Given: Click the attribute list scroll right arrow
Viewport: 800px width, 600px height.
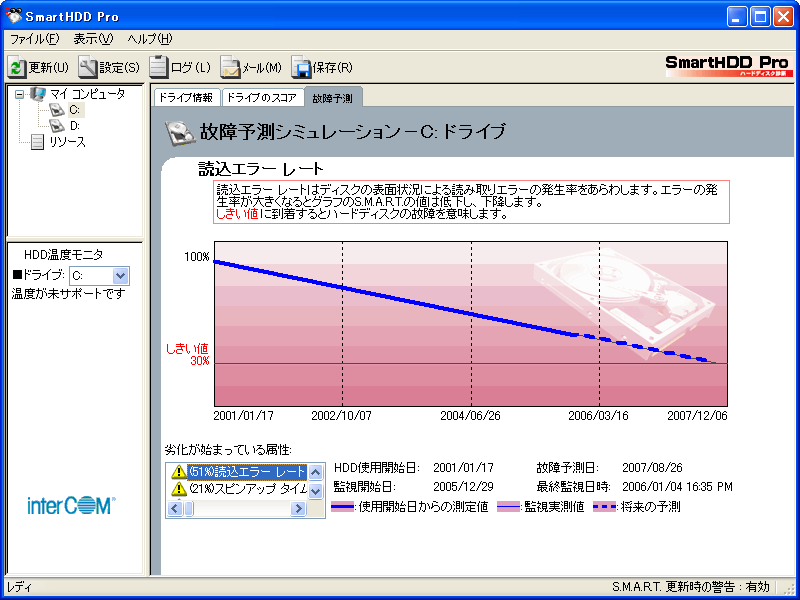Looking at the screenshot, I should 298,508.
